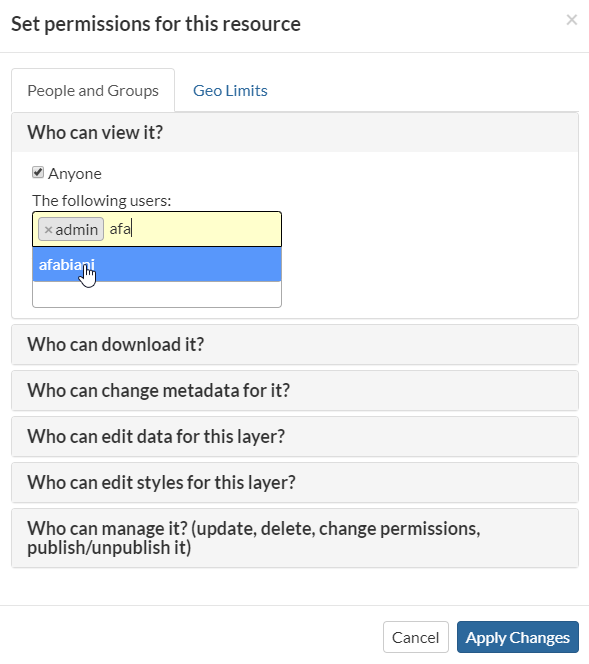Toggle the Anyone checkbox

38,172
